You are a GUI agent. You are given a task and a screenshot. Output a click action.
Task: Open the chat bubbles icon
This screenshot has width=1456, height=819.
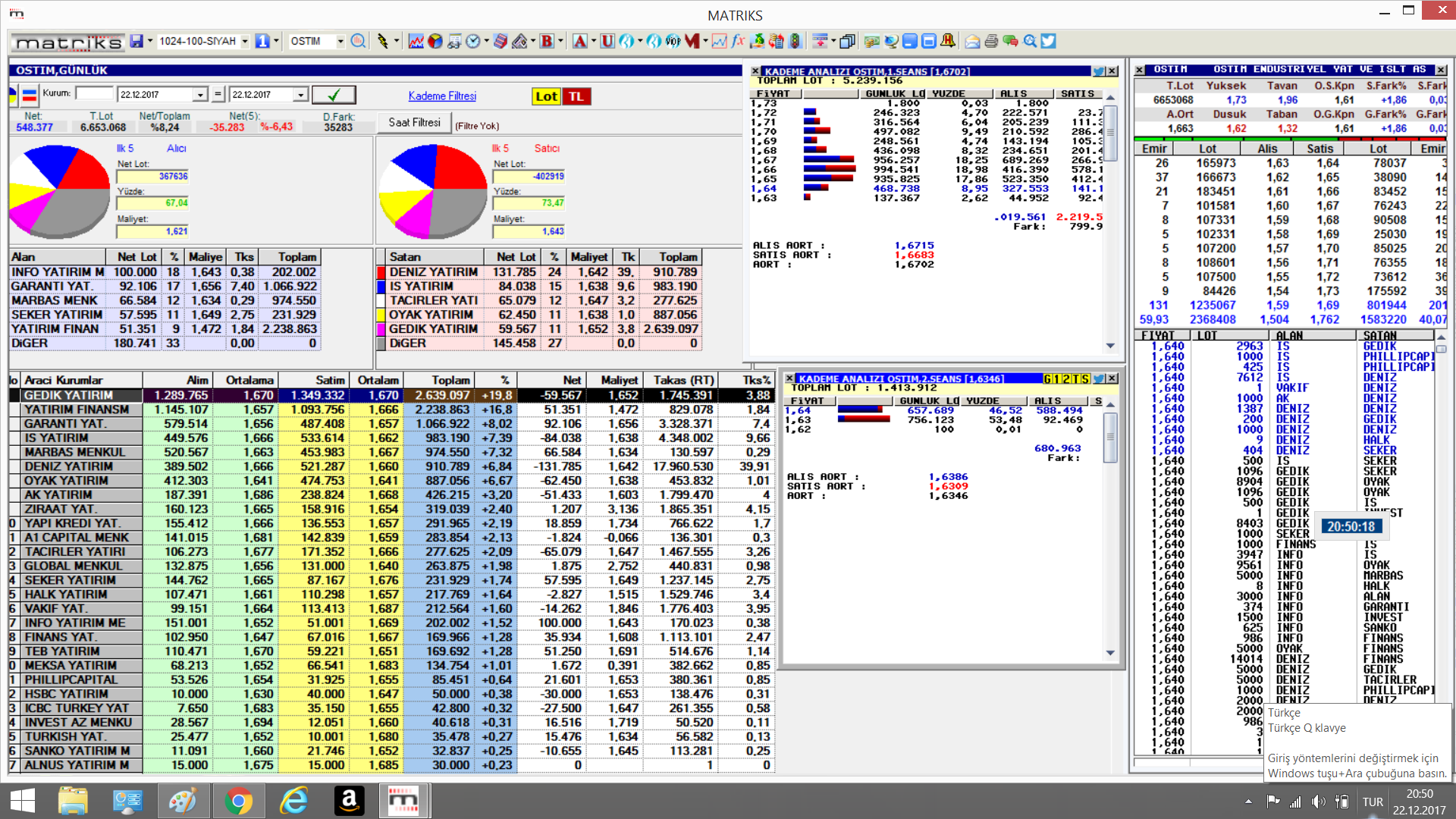click(1010, 41)
